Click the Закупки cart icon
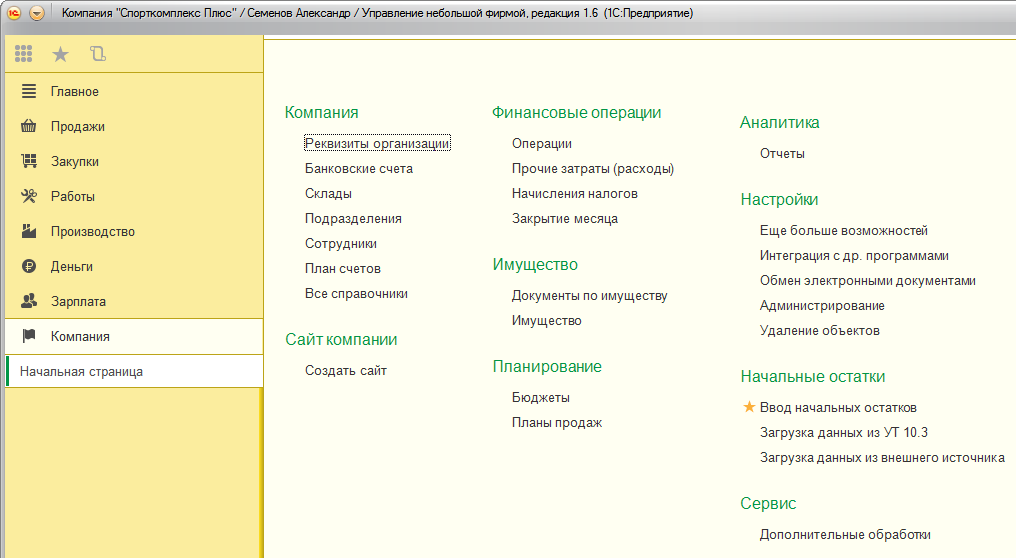1016x558 pixels. pos(29,161)
